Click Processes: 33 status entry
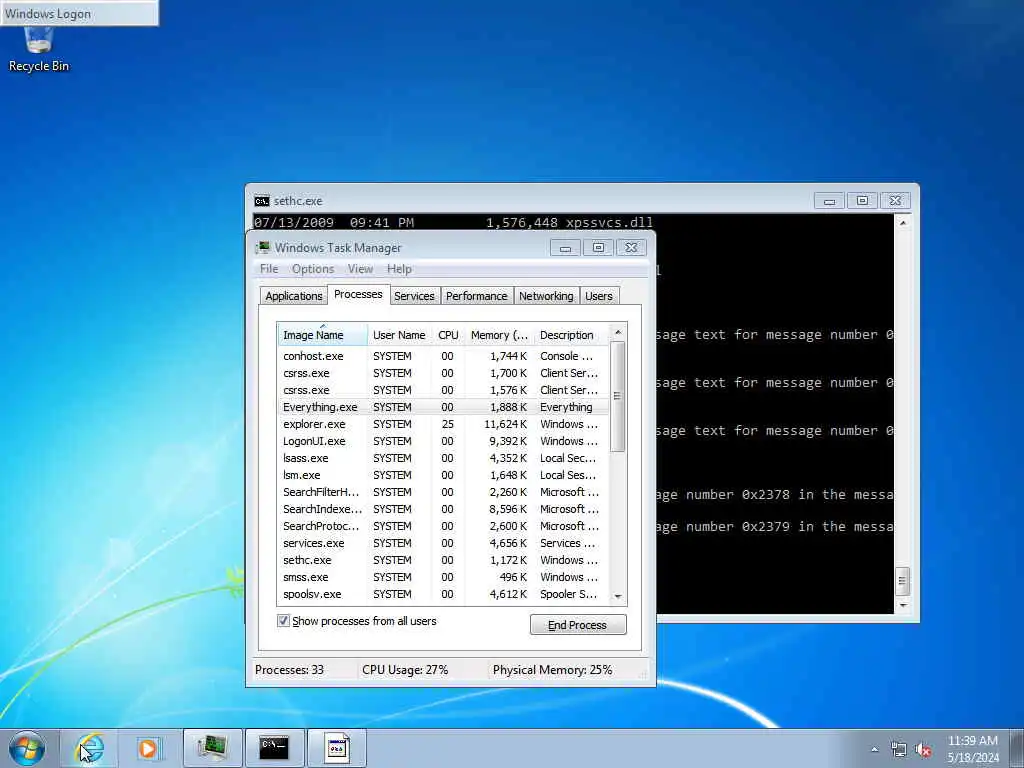 click(289, 670)
